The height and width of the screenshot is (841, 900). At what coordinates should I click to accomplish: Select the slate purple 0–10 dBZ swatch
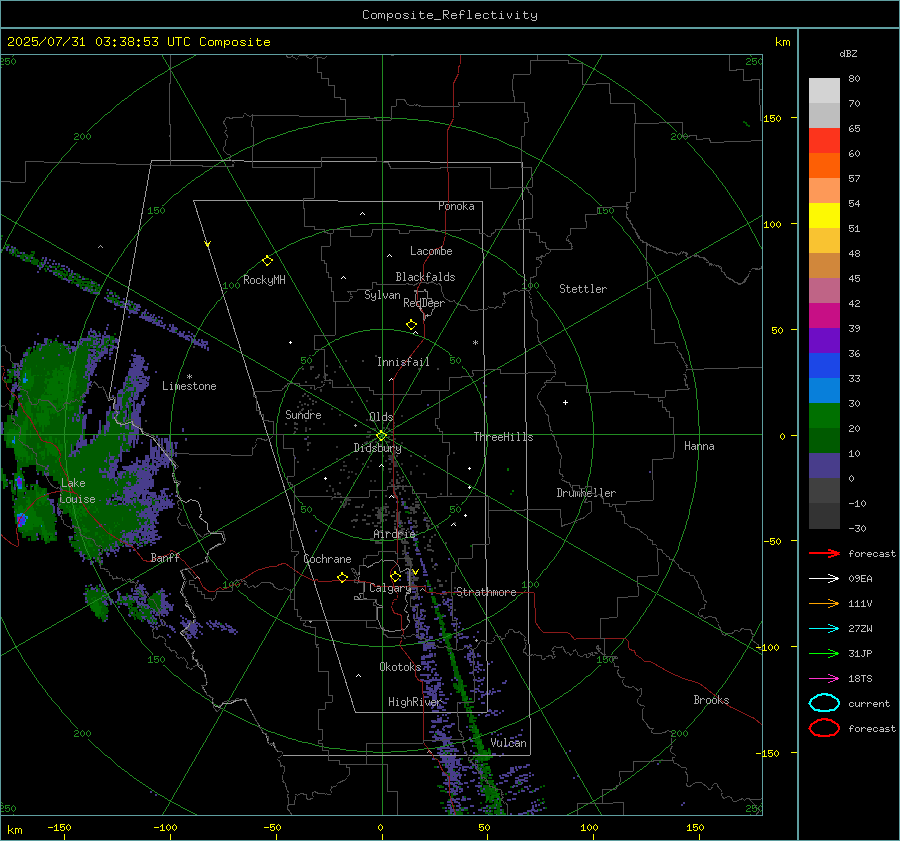(x=824, y=466)
